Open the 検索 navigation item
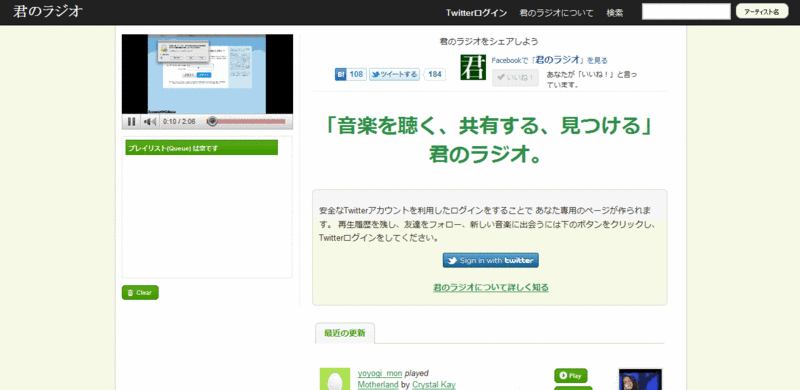The height and width of the screenshot is (390, 800). click(614, 13)
